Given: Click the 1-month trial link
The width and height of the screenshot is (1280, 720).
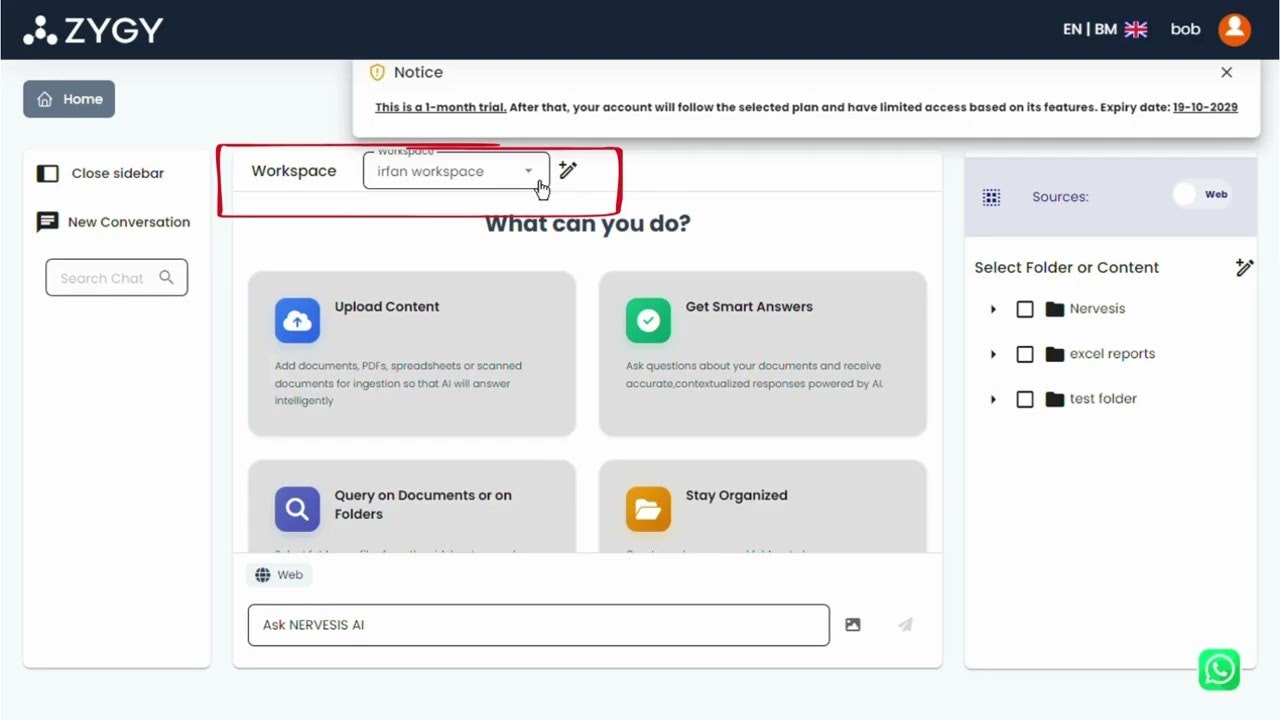Looking at the screenshot, I should point(440,107).
